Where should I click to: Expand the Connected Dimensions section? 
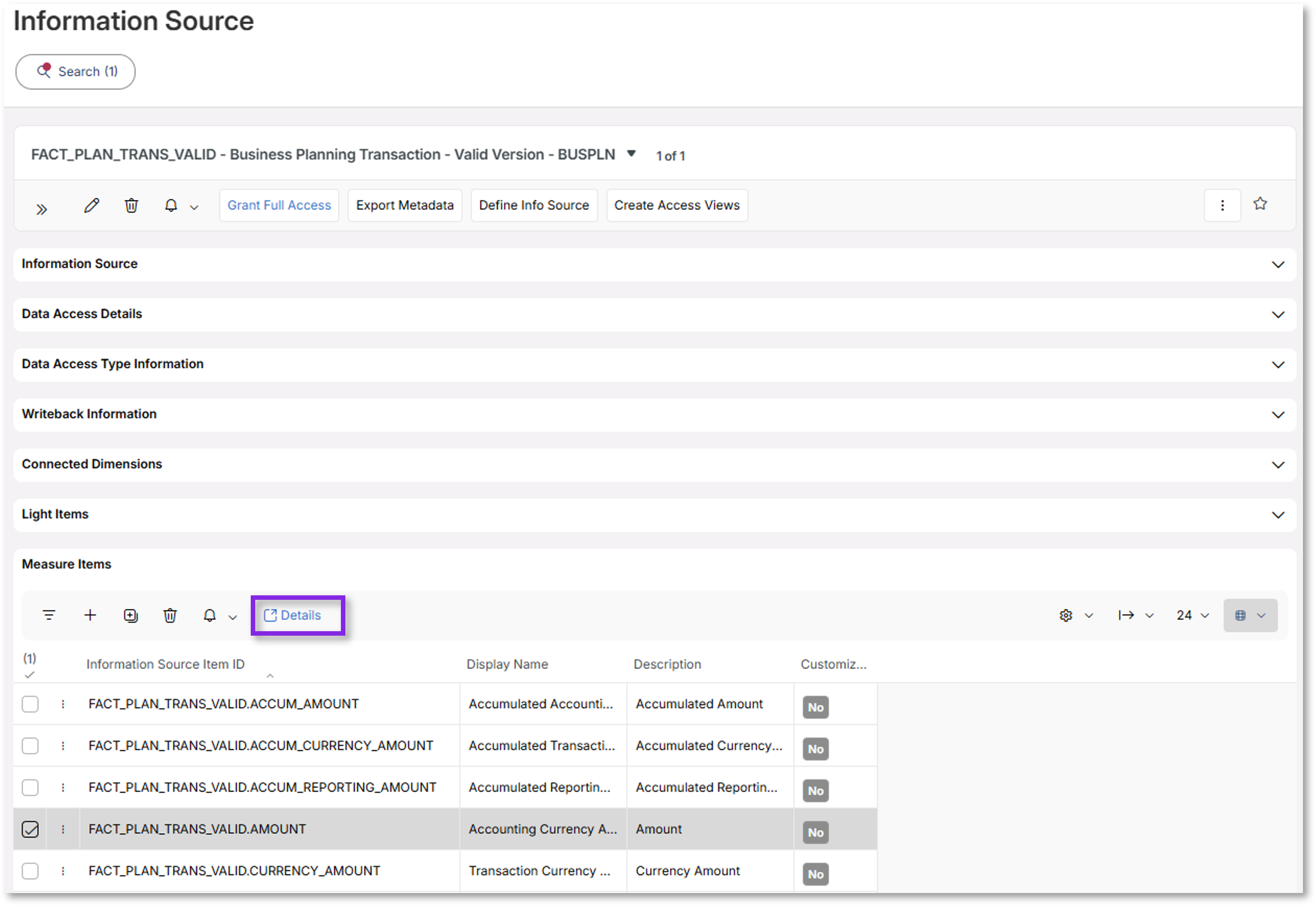coord(1277,464)
